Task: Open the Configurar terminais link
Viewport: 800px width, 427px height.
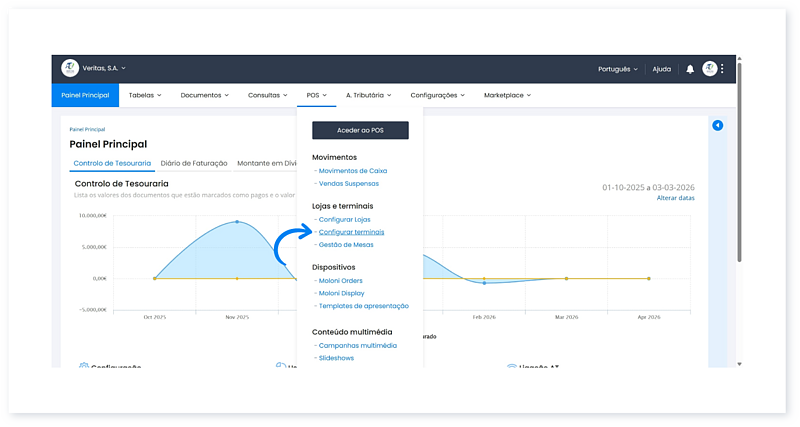Action: click(351, 232)
